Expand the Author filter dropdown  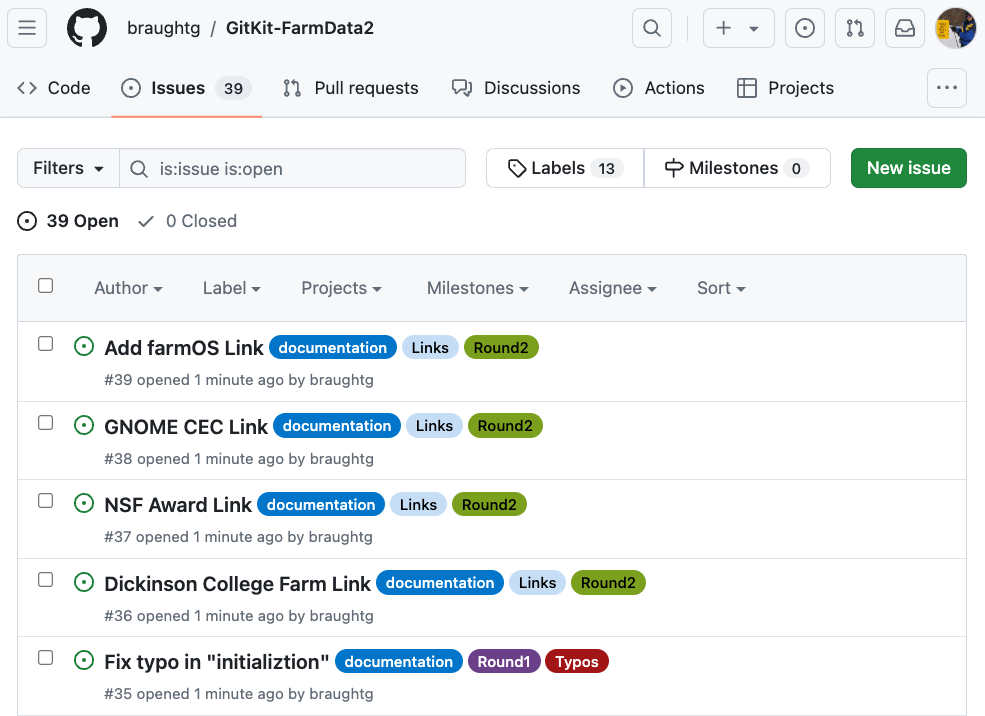click(x=128, y=288)
